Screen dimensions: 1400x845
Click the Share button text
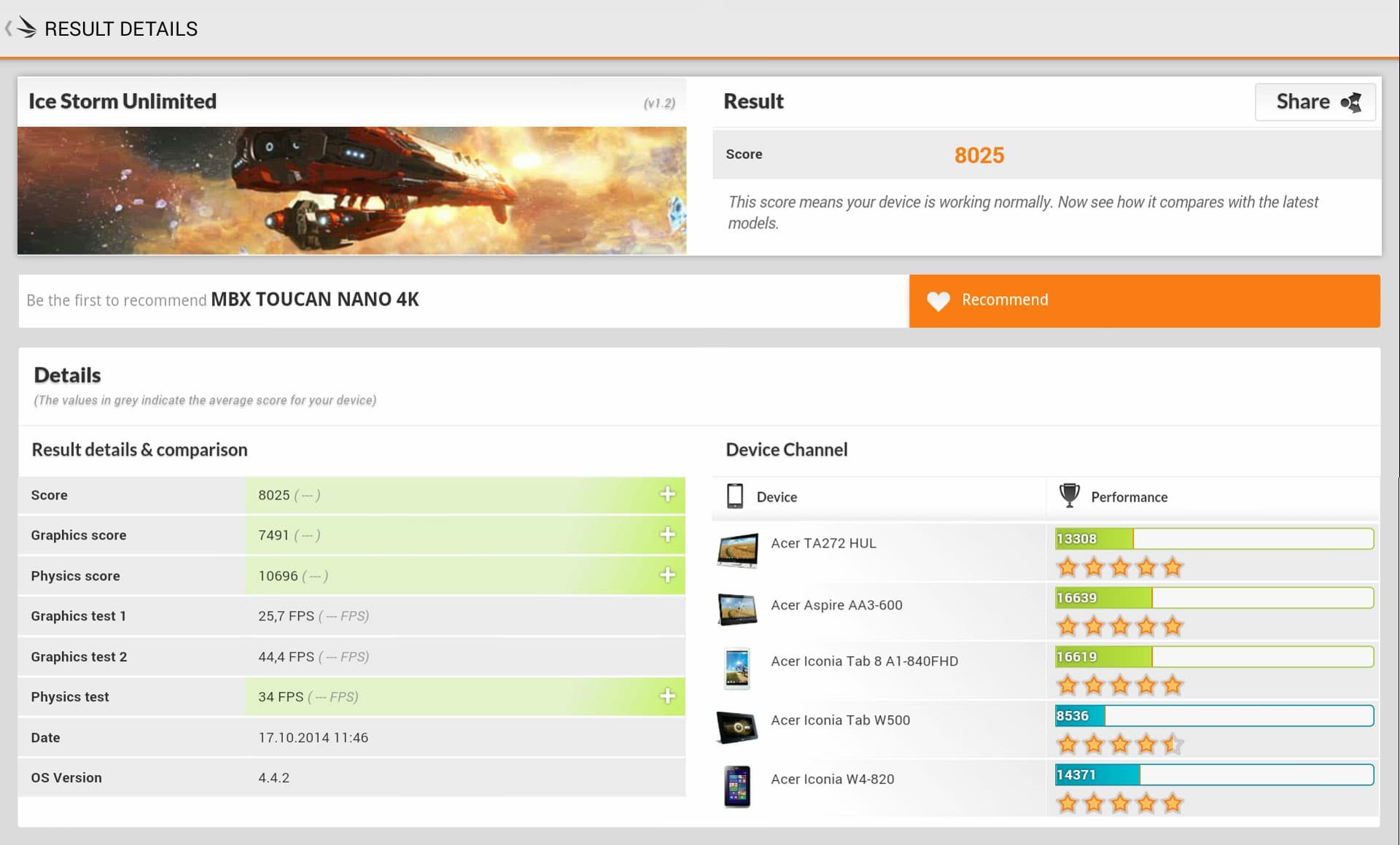(1302, 101)
